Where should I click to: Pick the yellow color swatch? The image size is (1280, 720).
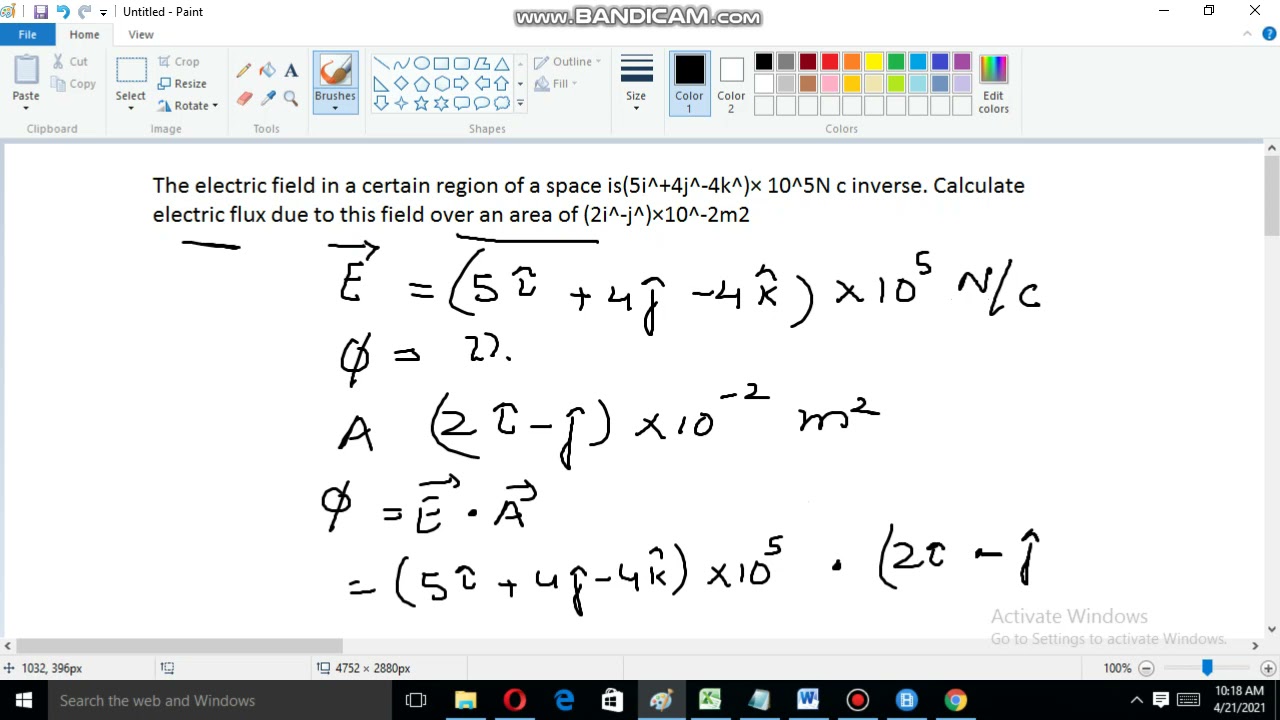click(874, 62)
